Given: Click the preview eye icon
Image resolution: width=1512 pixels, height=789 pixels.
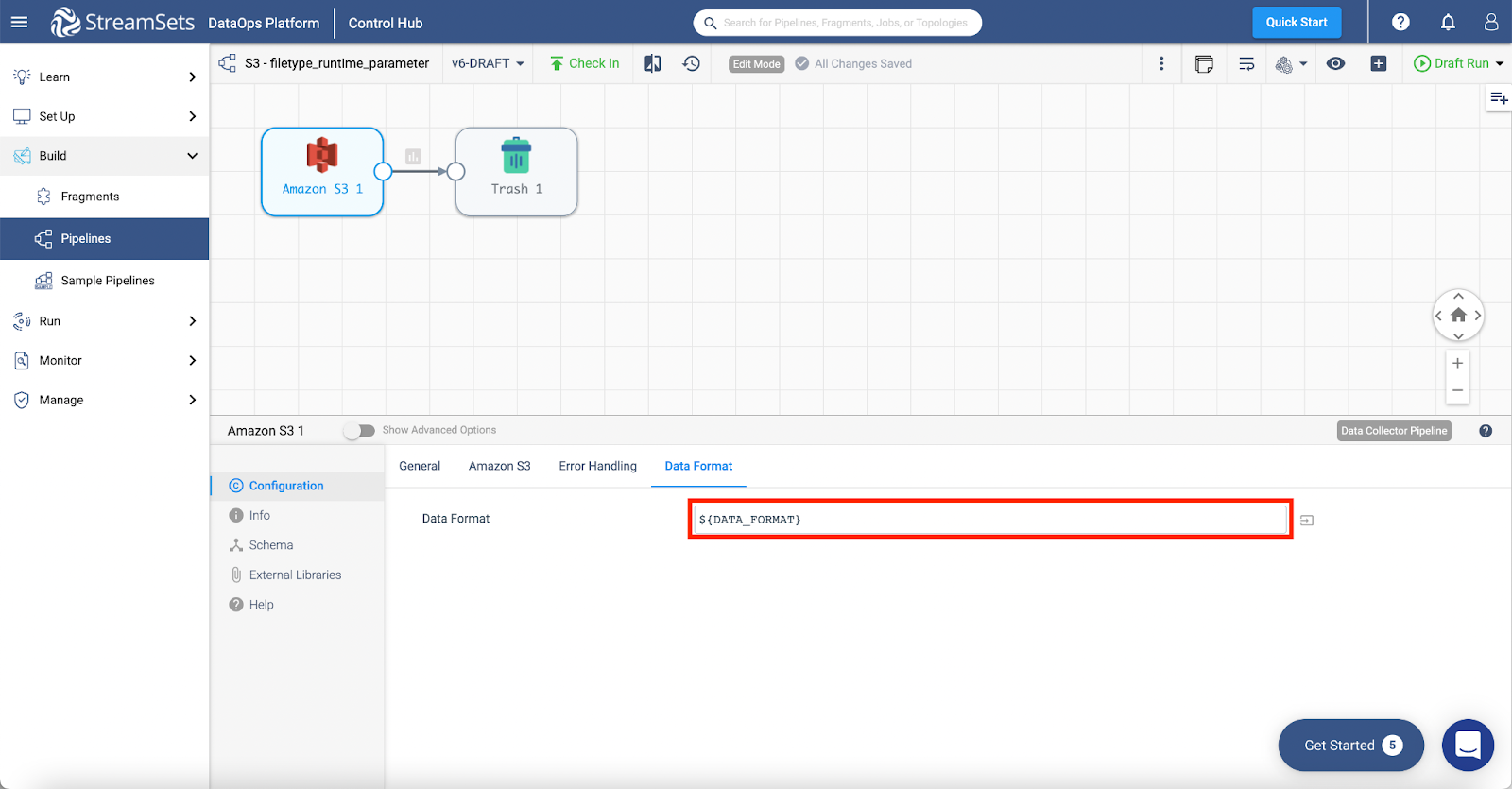Looking at the screenshot, I should [x=1335, y=63].
